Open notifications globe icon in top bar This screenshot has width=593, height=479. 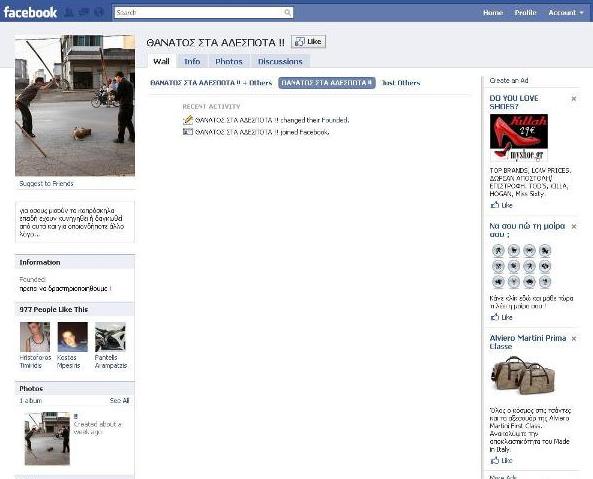[x=99, y=12]
